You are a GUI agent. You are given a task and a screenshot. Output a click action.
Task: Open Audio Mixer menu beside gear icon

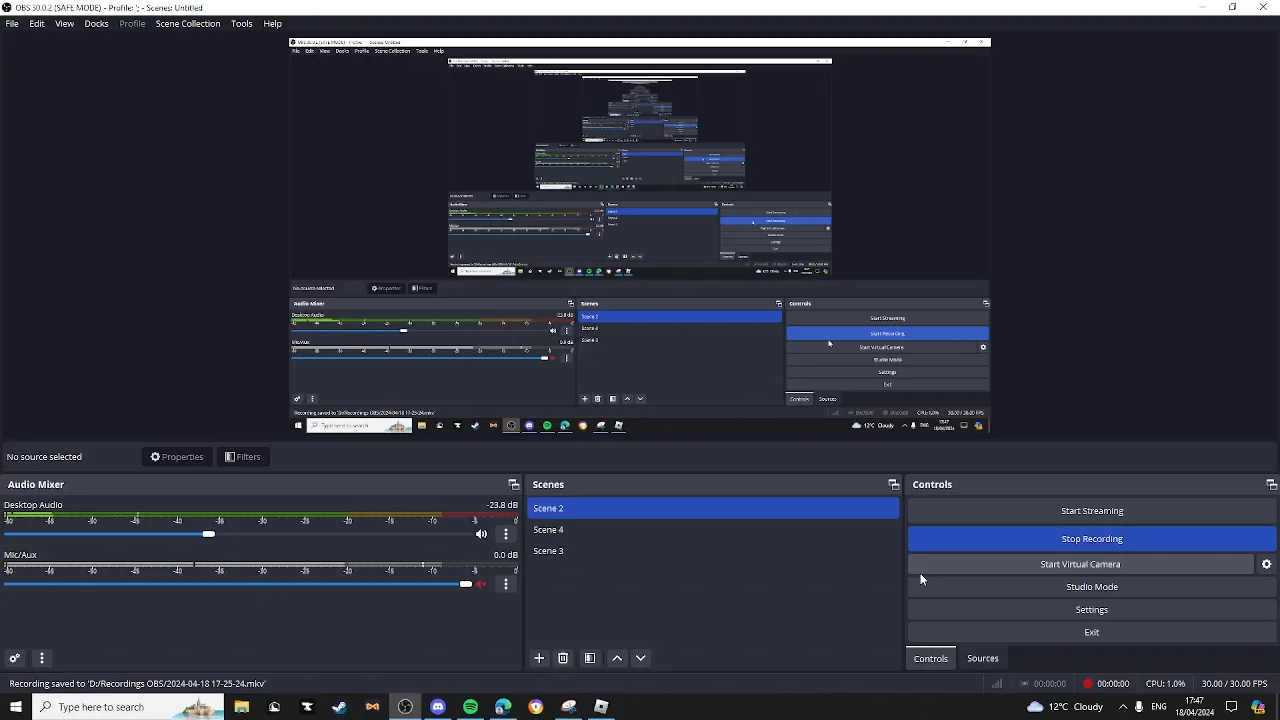pos(42,658)
